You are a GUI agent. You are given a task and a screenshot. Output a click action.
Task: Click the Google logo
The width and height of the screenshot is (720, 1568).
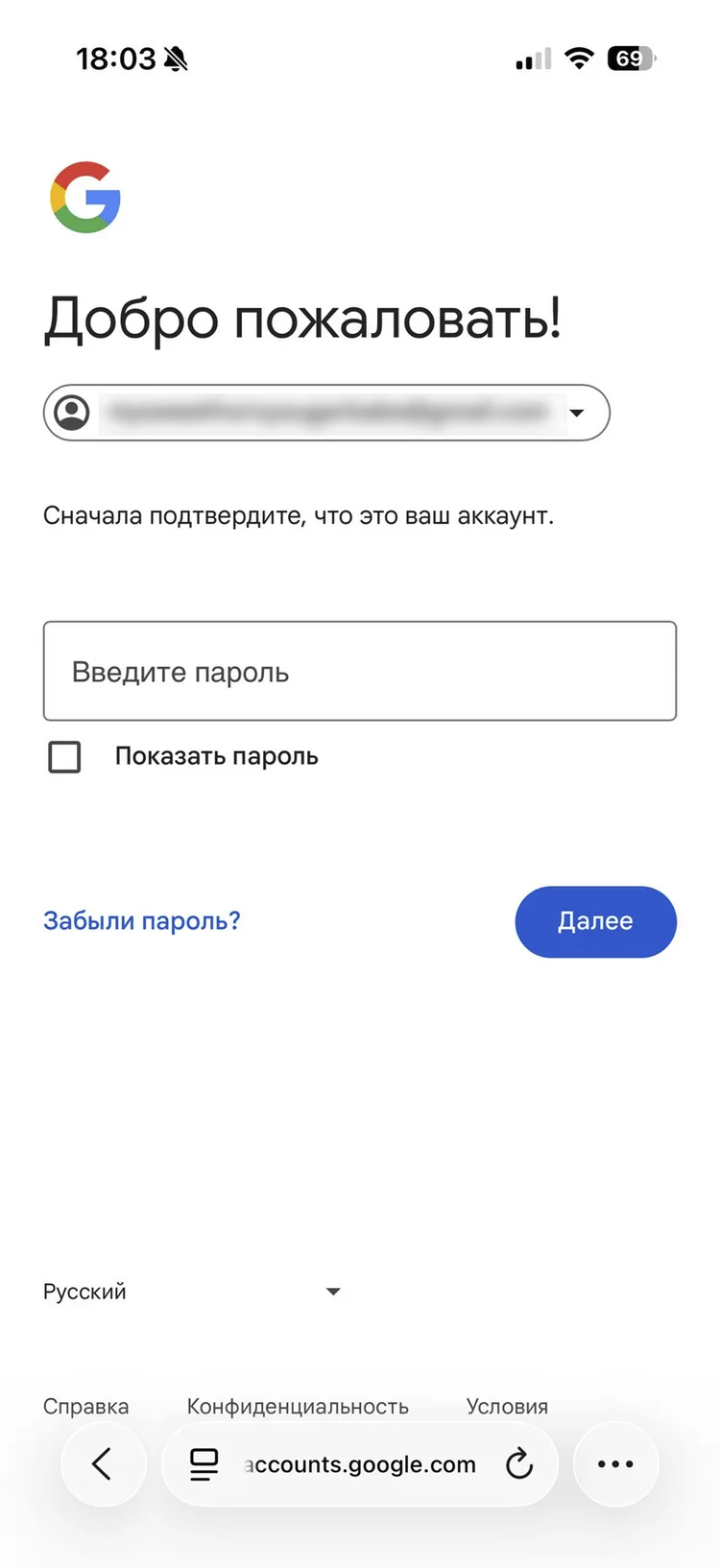[x=85, y=197]
